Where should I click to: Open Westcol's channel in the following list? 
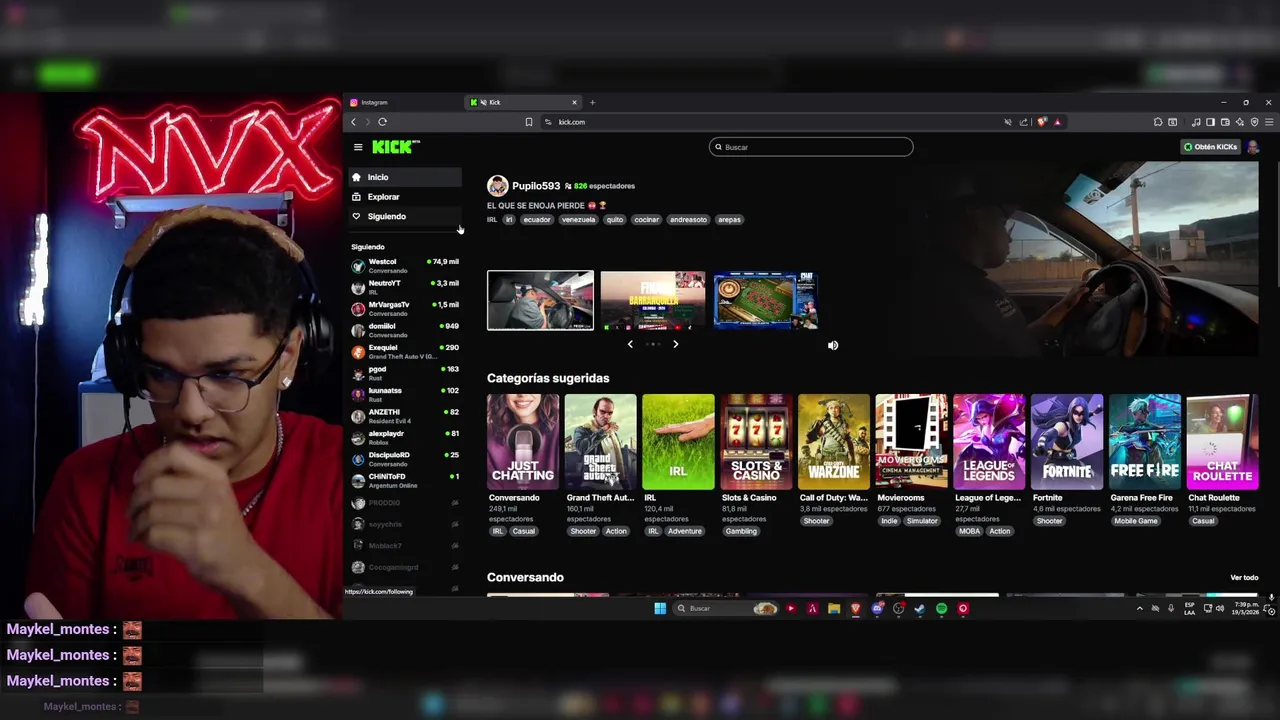[405, 266]
